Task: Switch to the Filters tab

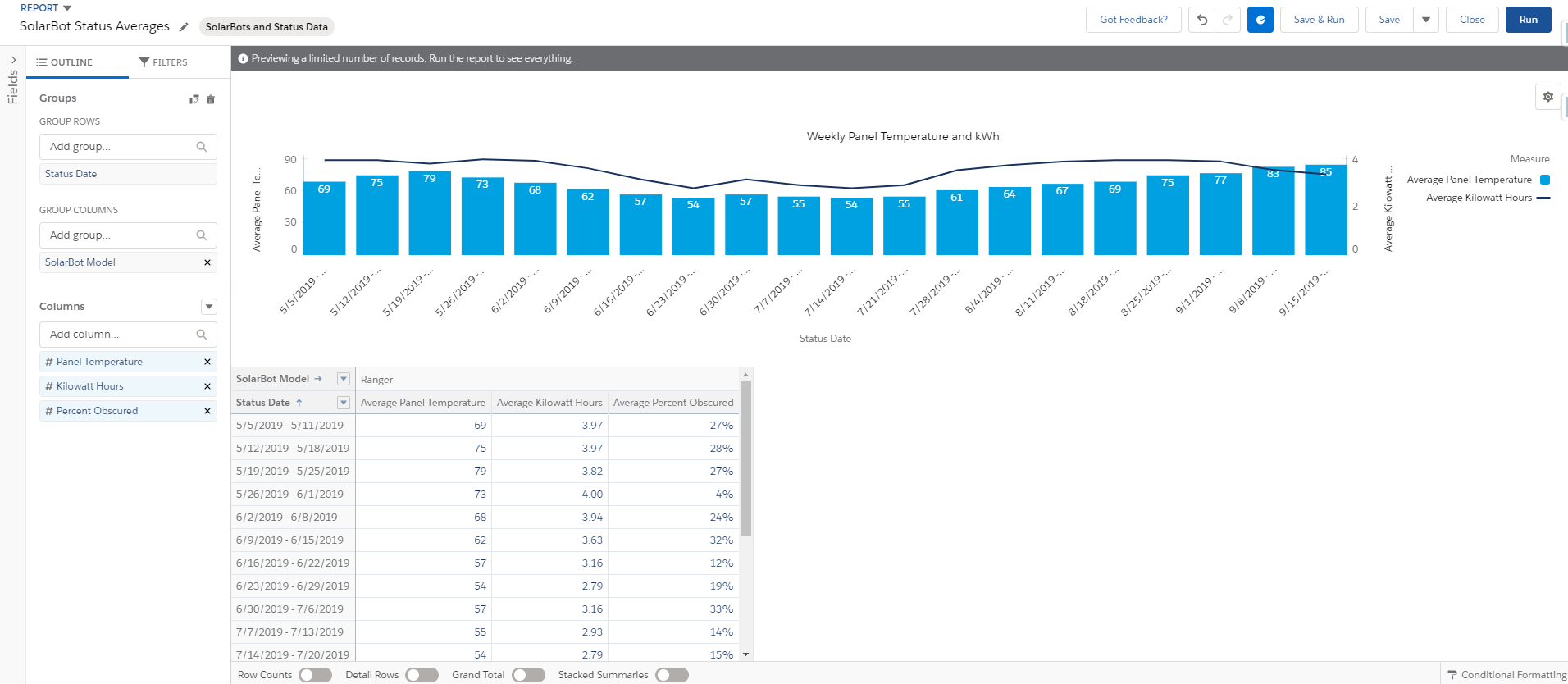Action: (x=163, y=62)
